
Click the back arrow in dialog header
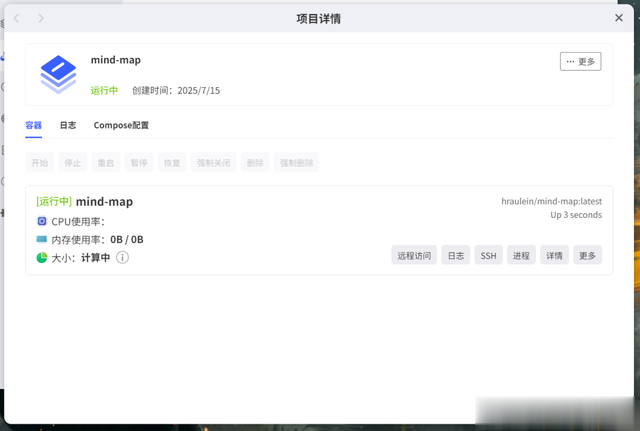tap(17, 18)
